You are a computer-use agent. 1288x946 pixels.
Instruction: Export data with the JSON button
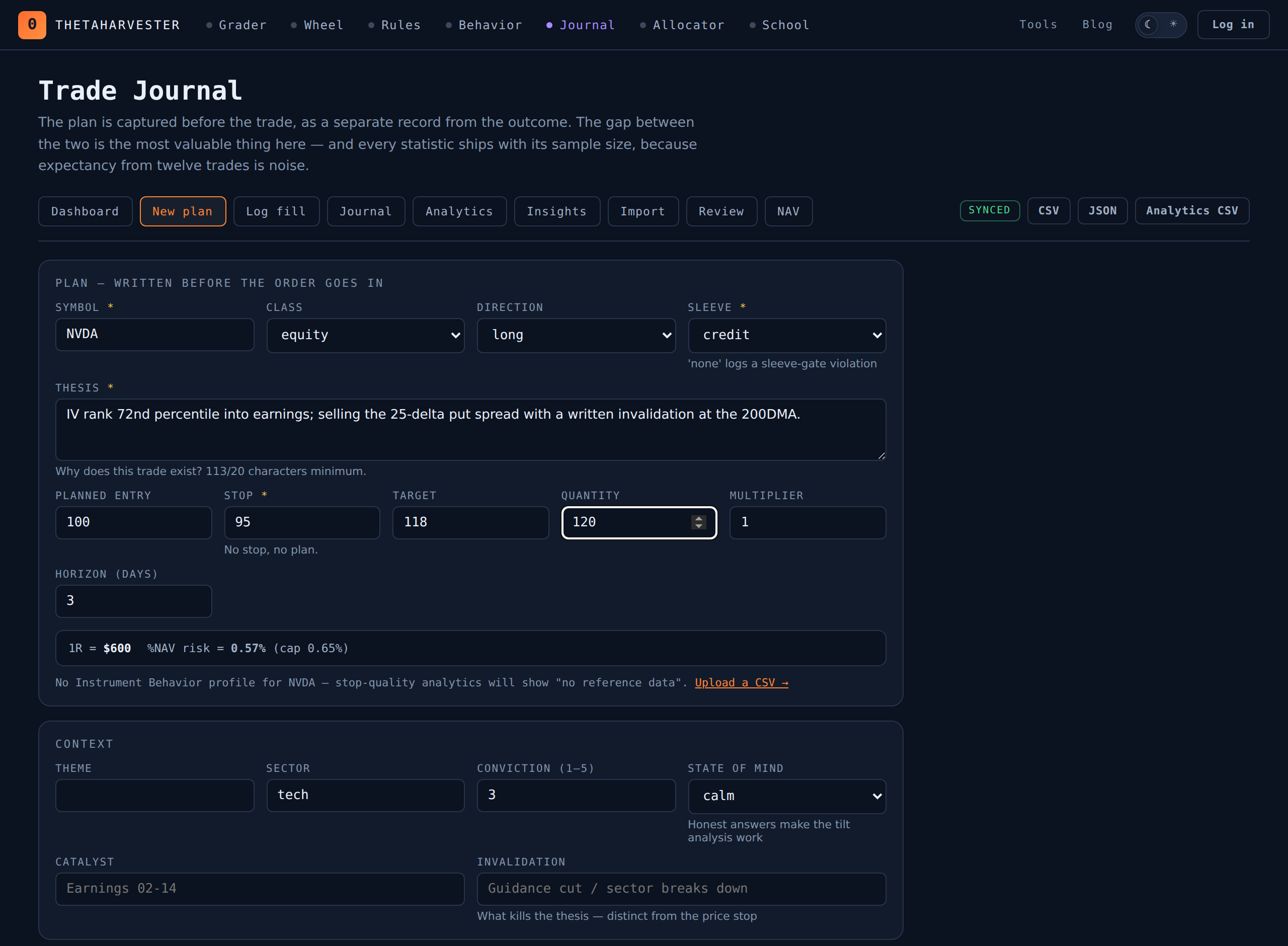point(1102,211)
